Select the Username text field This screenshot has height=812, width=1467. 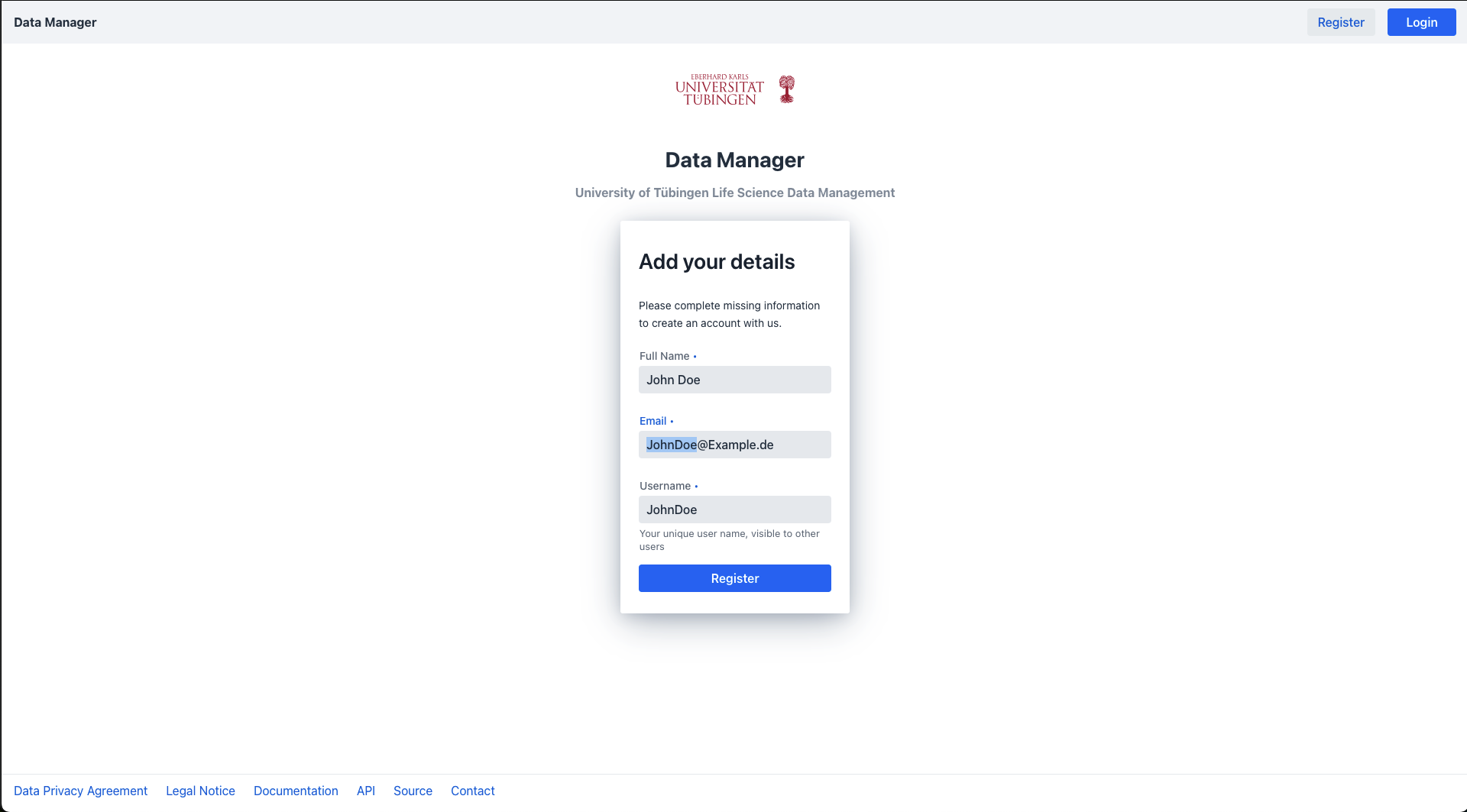pyautogui.click(x=734, y=510)
